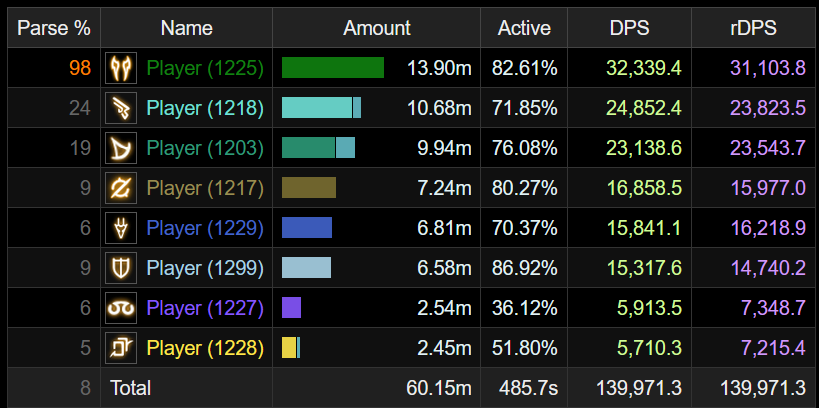Viewport: 819px width, 408px height.
Task: Click the job icon beside Player (1228)
Action: pos(121,348)
